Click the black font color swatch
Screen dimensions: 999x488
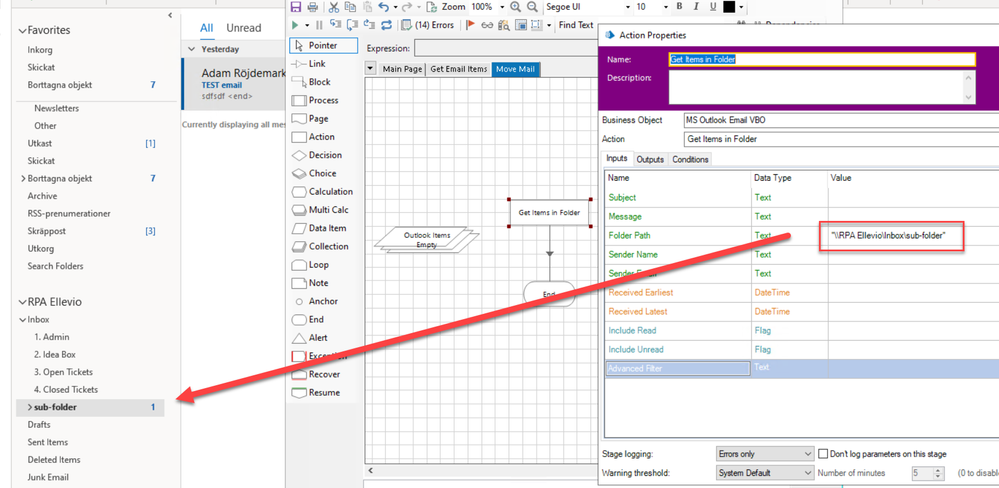click(729, 7)
